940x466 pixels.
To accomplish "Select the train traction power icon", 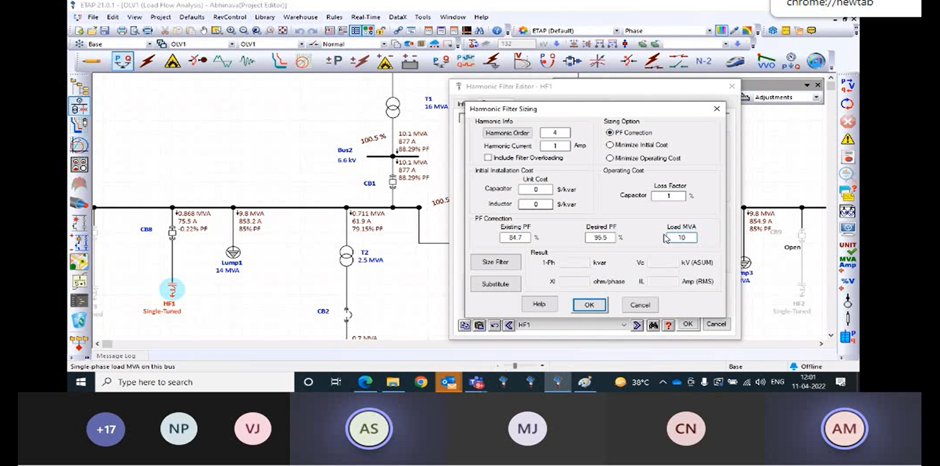I will pos(735,61).
